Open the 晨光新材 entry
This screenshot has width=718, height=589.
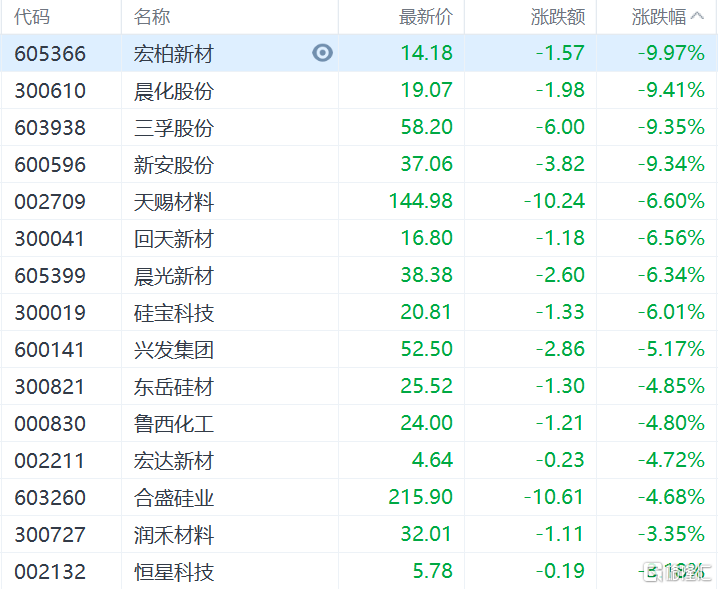pyautogui.click(x=174, y=276)
